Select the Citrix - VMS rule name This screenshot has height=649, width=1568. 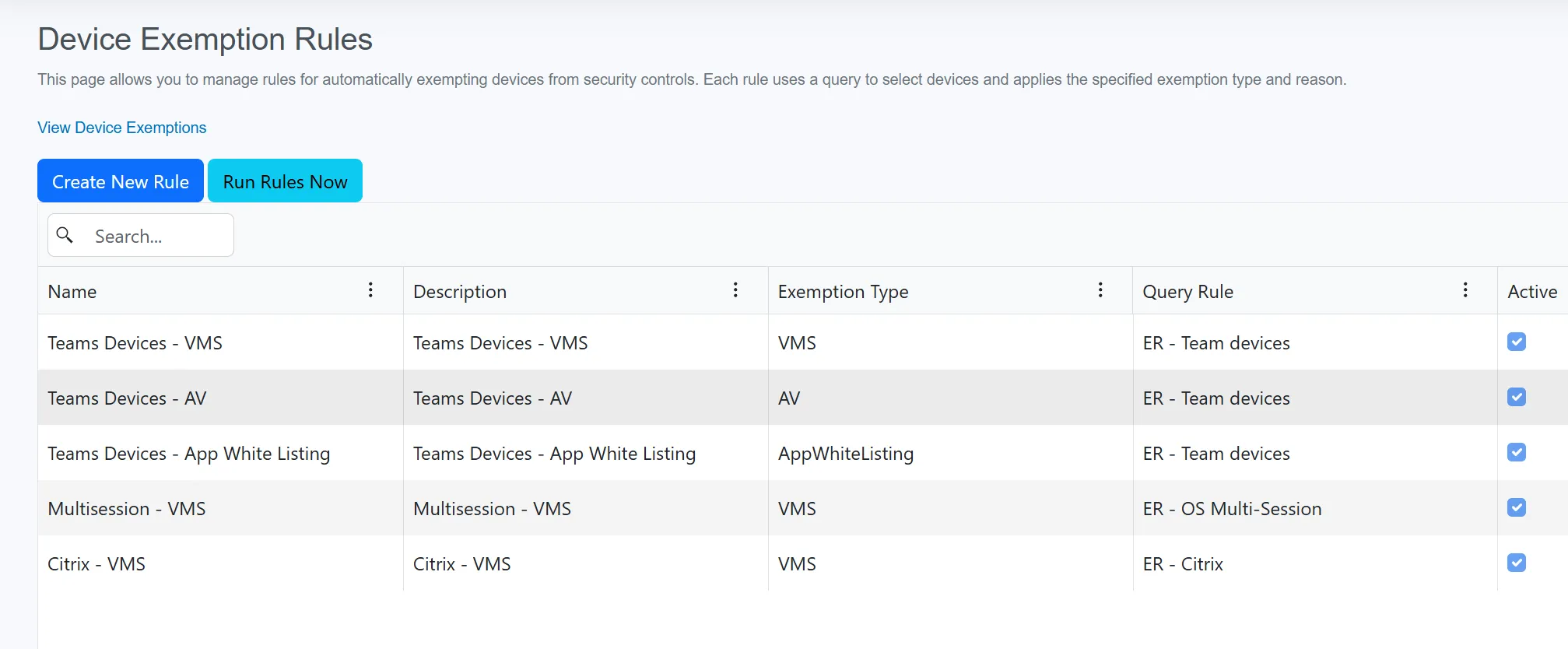click(96, 564)
